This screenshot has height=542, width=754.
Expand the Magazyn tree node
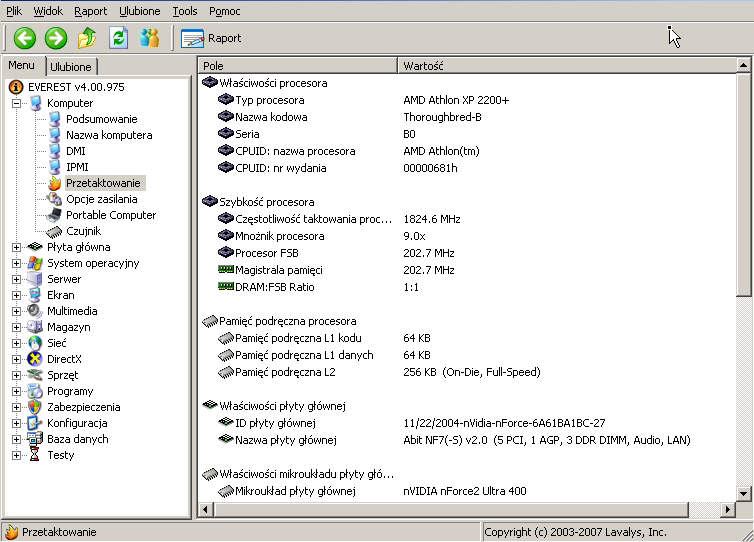coord(16,327)
